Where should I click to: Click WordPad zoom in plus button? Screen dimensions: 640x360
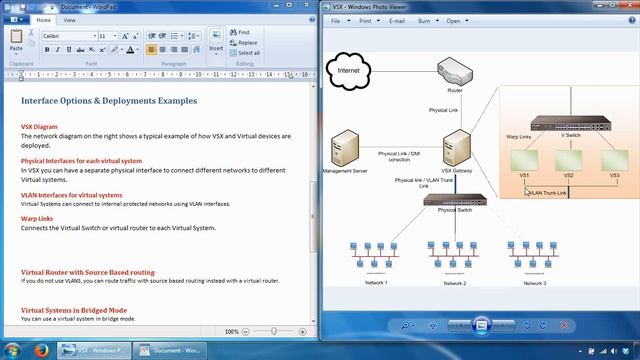click(x=302, y=332)
